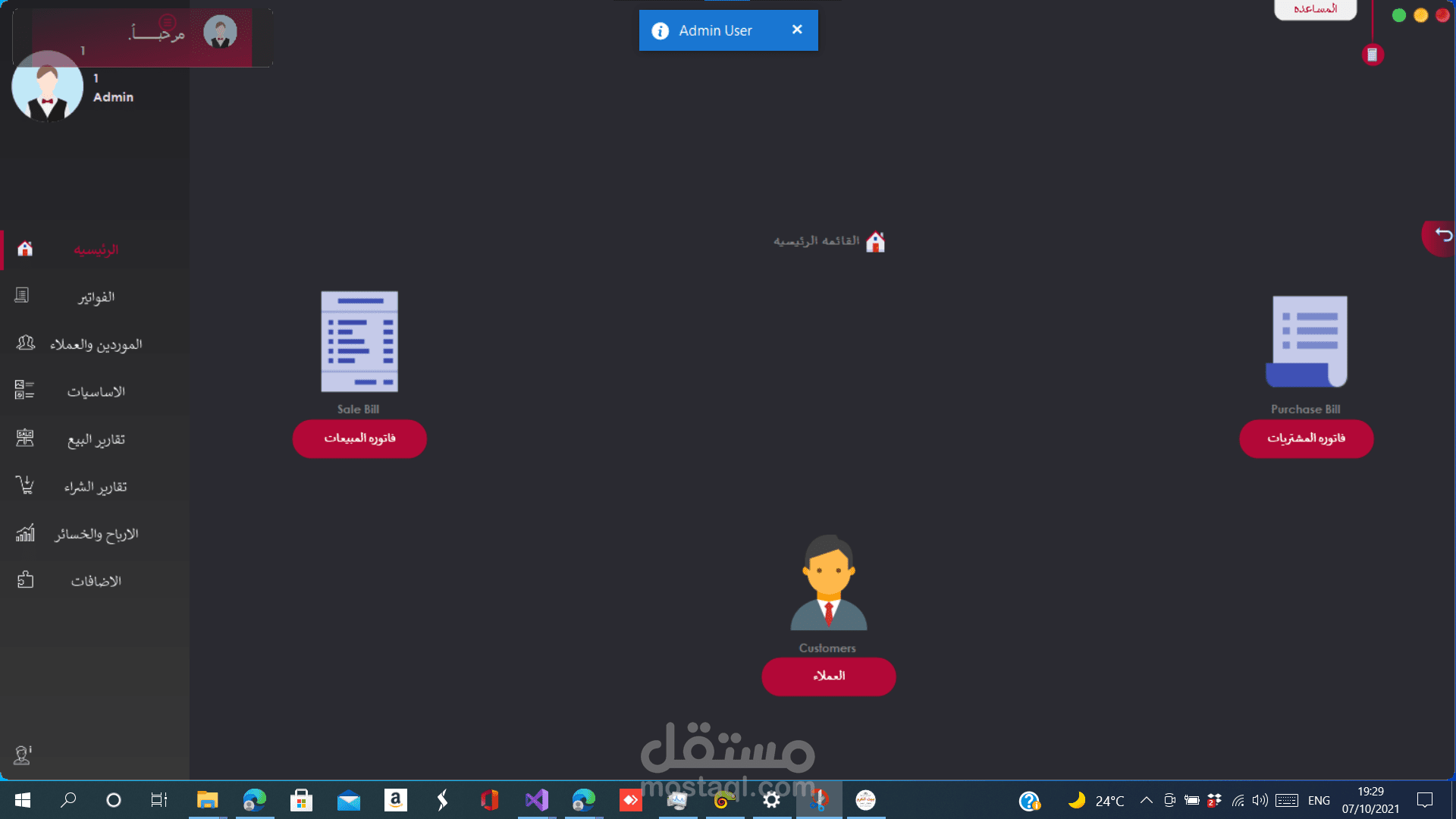
Task: Open Visual Studio from the taskbar
Action: click(536, 800)
